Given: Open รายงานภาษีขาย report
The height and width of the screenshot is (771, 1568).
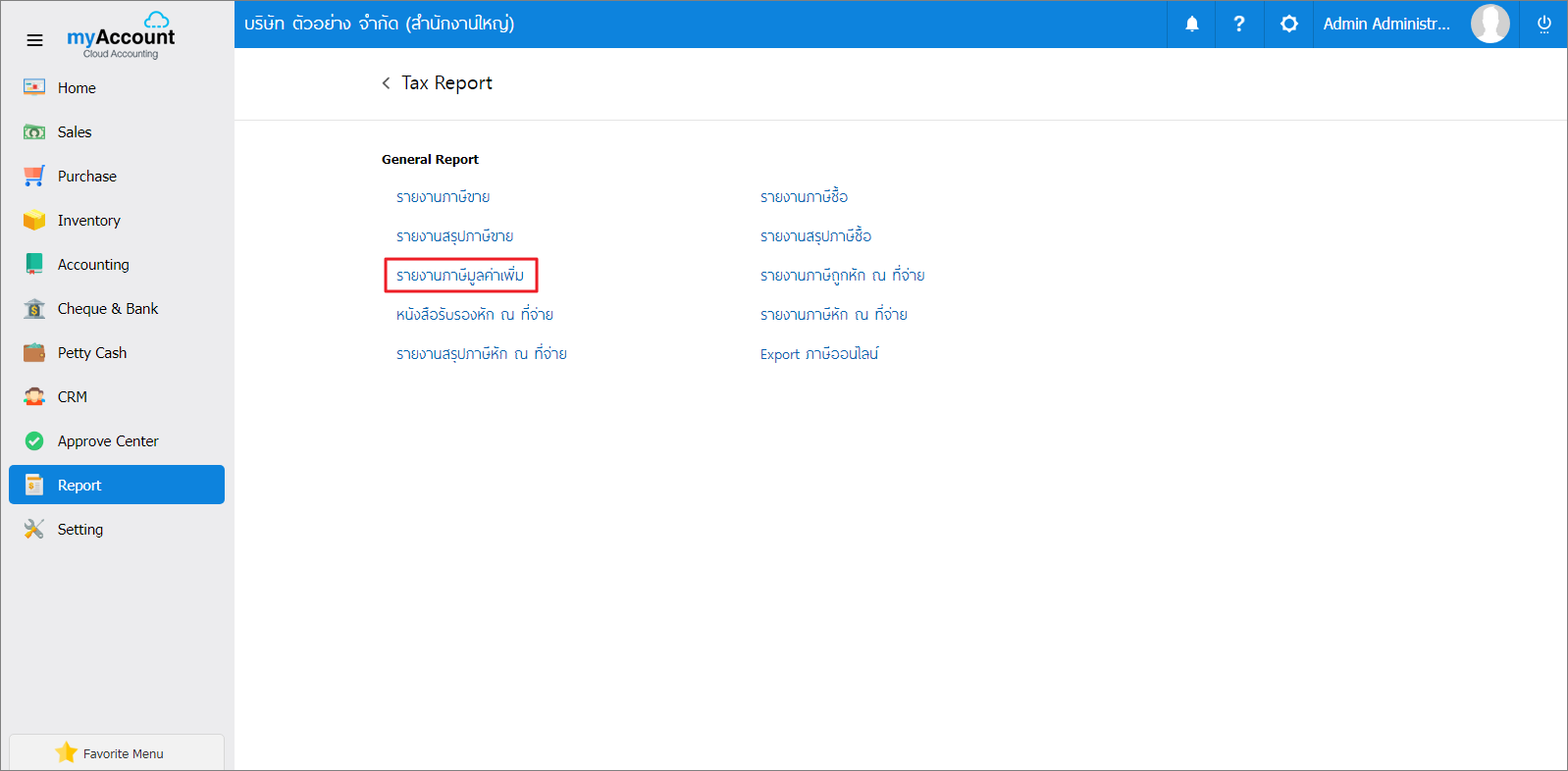Looking at the screenshot, I should tap(444, 197).
